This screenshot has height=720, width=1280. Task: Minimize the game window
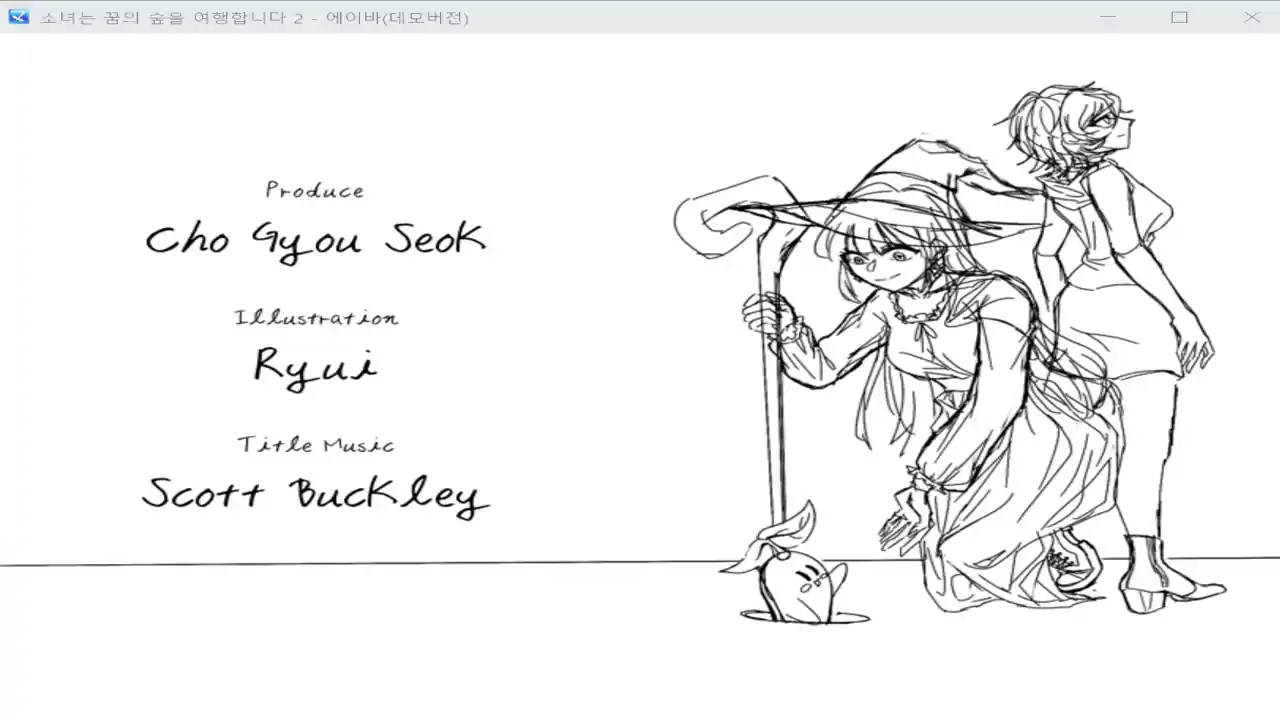(1107, 17)
